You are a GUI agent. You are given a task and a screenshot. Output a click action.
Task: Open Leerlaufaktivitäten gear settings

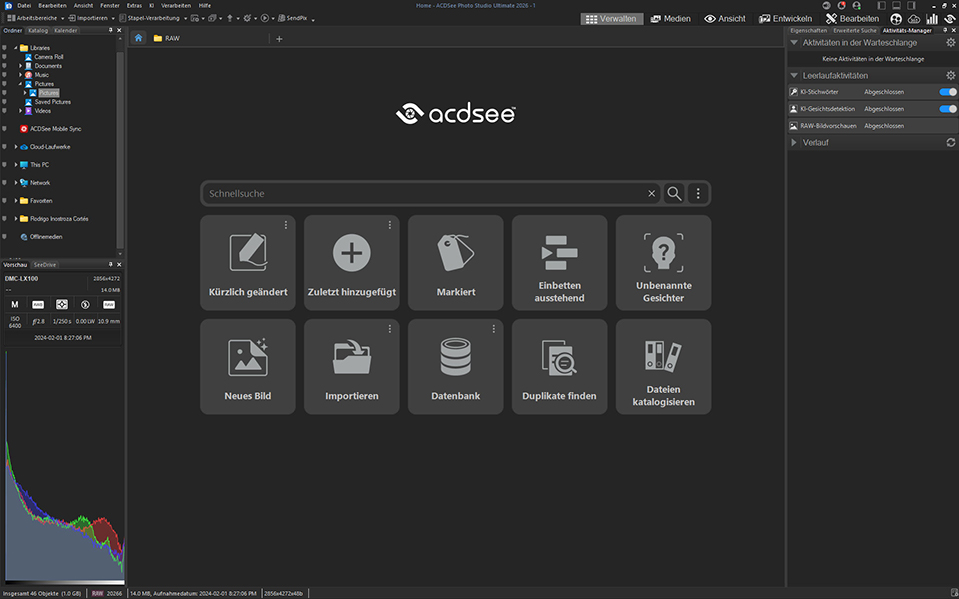pos(951,76)
